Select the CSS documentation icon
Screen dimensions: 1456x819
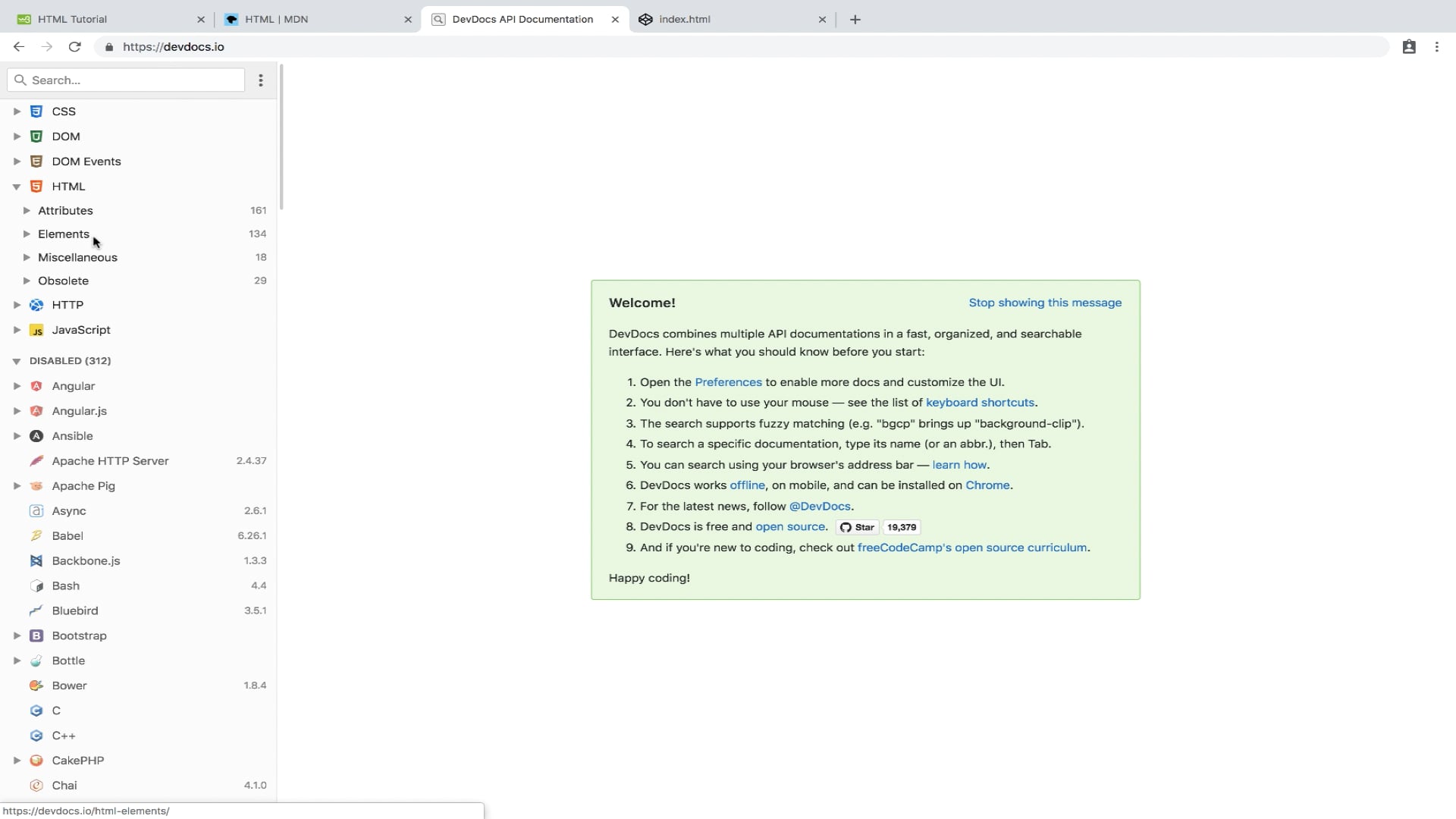[36, 111]
